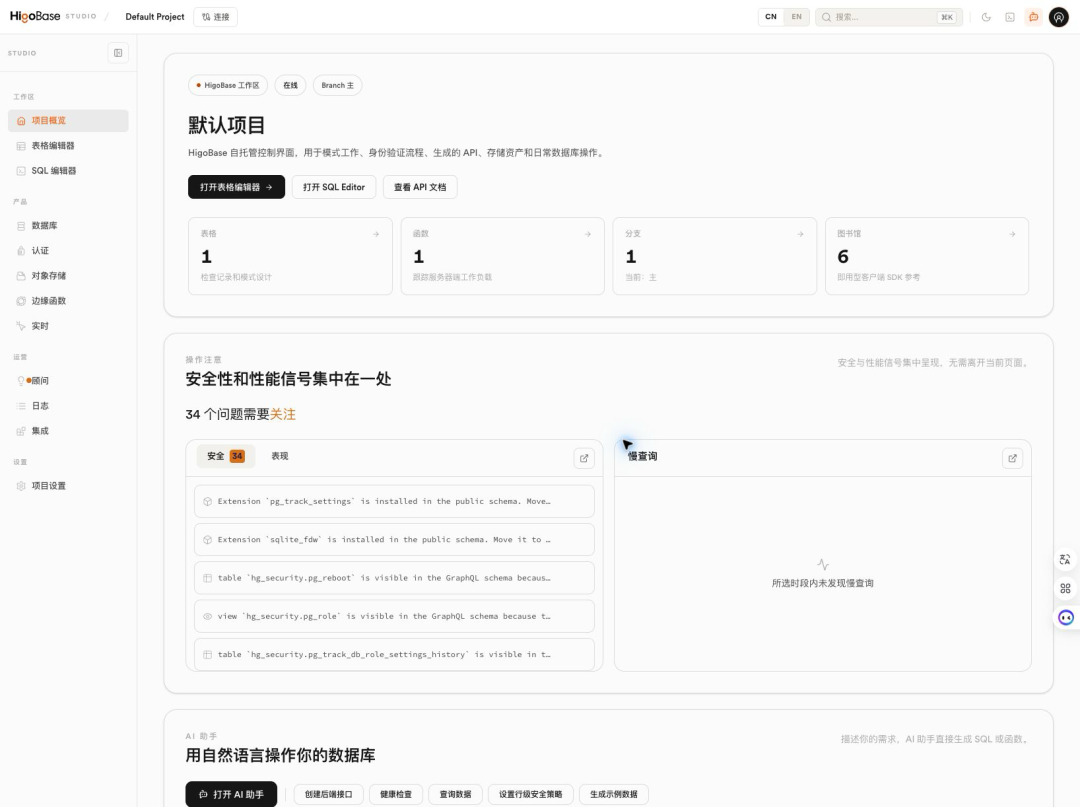Select the 表现 tab

click(280, 457)
